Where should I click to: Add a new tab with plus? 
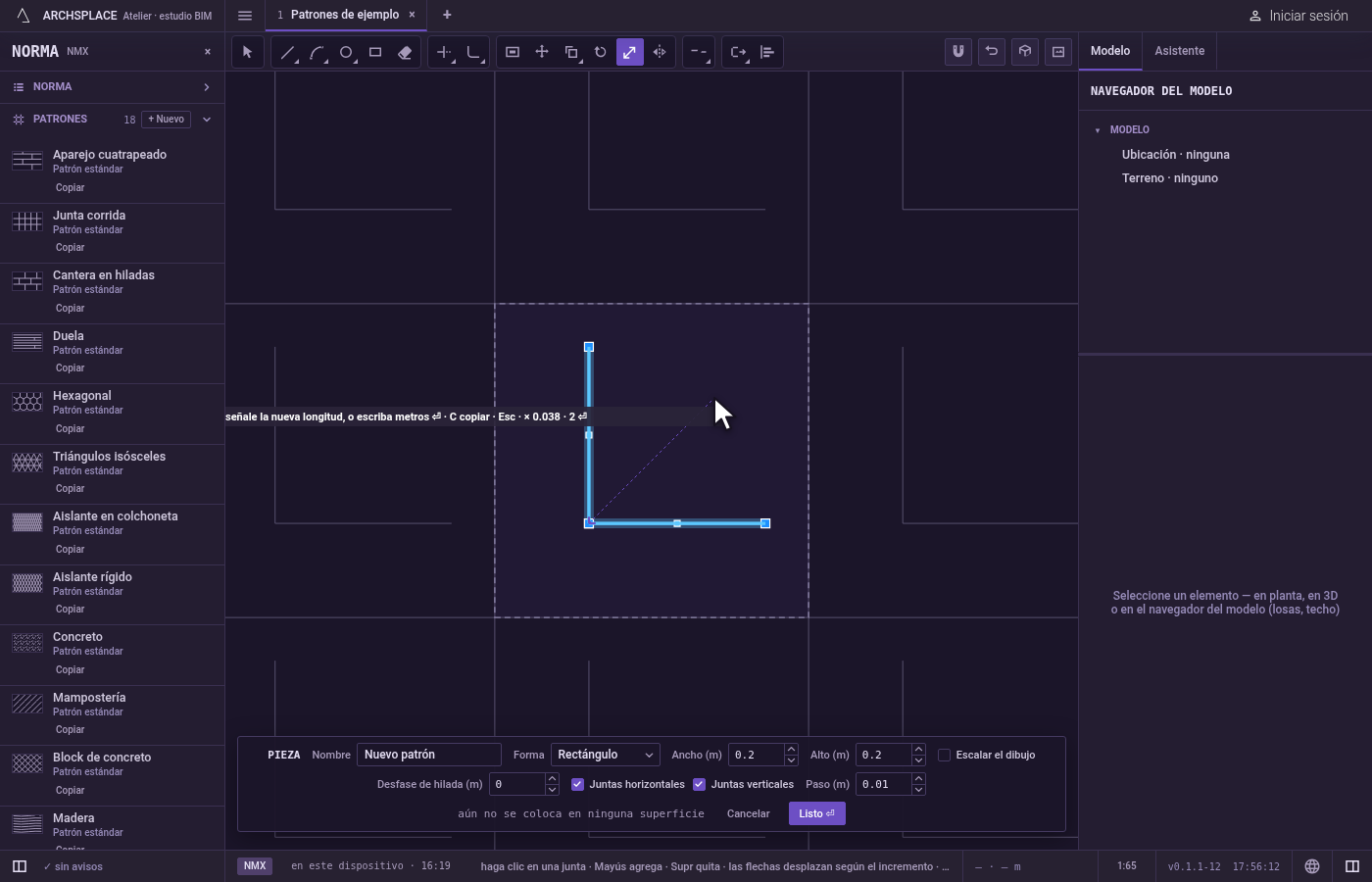[447, 15]
